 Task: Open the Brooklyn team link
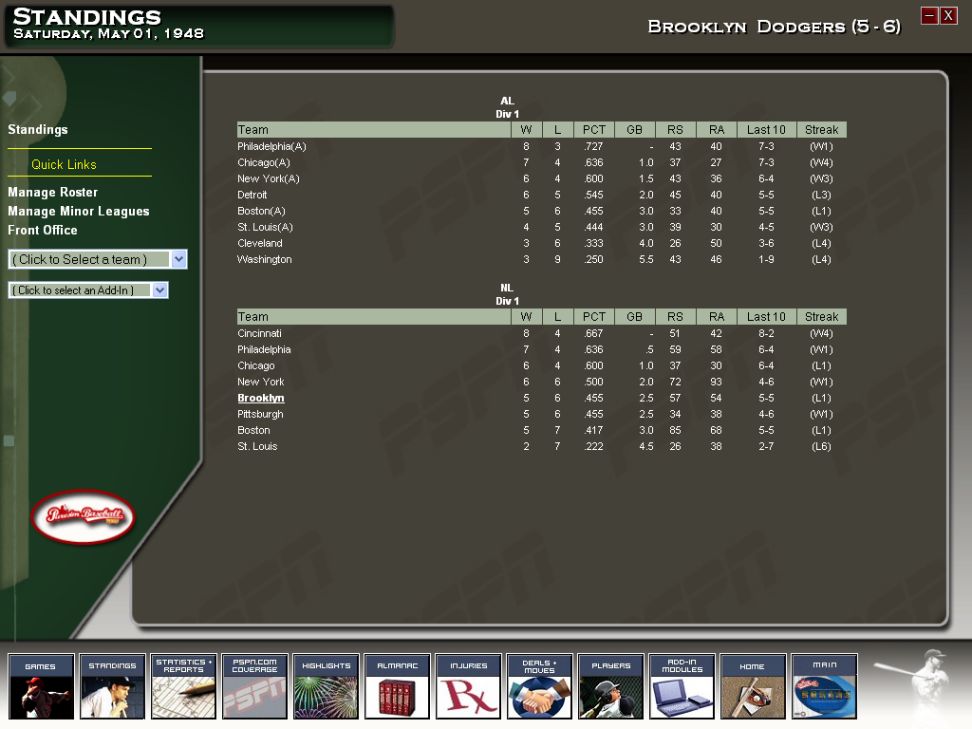[260, 398]
